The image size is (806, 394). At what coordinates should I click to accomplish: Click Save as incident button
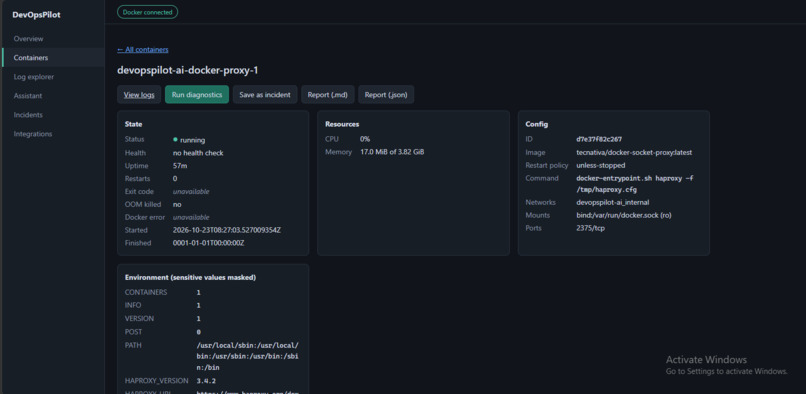point(265,95)
